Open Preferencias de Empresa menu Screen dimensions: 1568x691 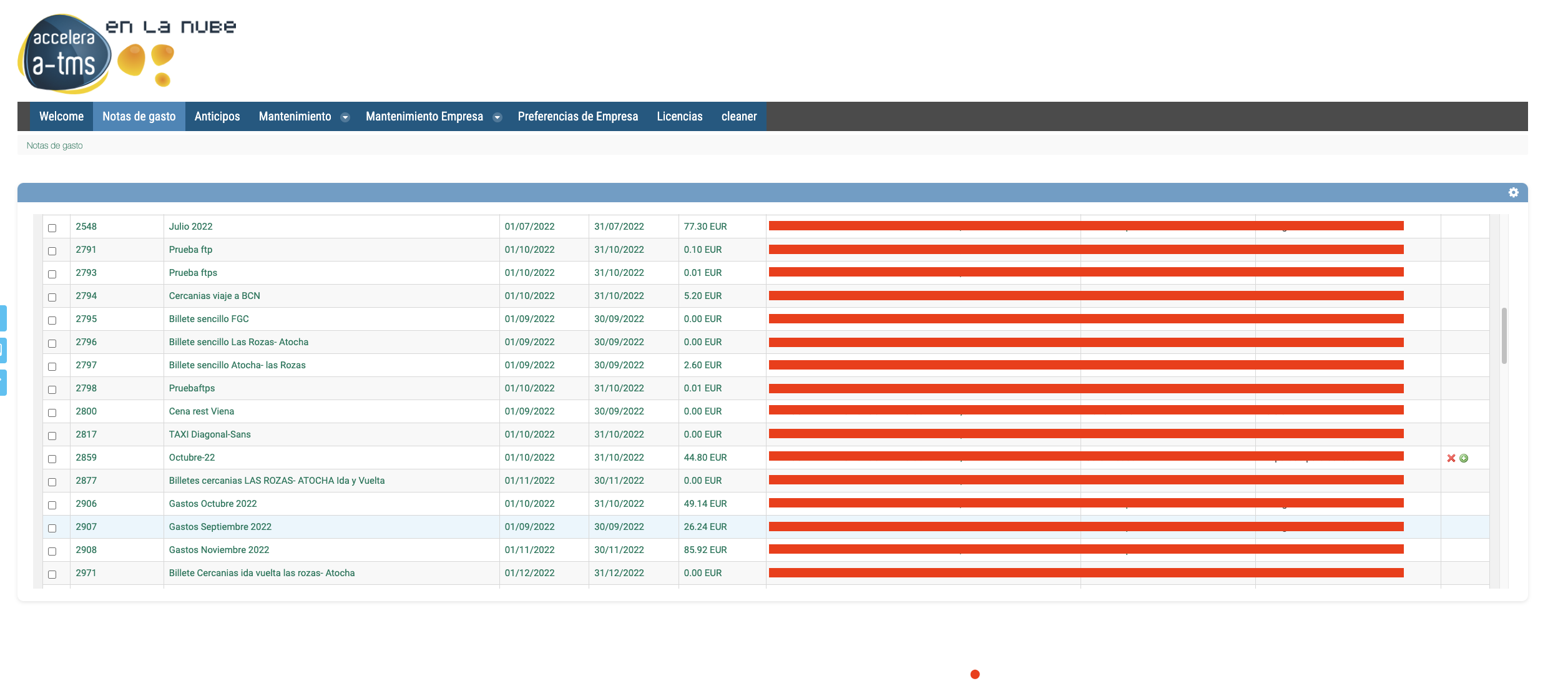578,116
